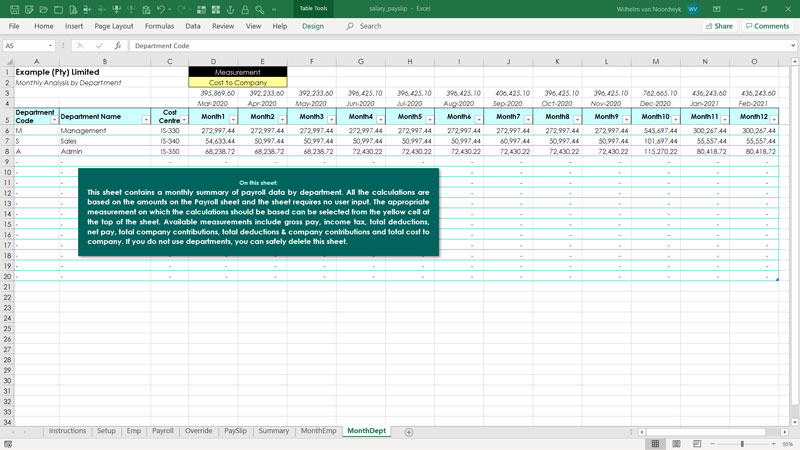Click the print preview page icon in toolbar
The height and width of the screenshot is (450, 800).
[73, 10]
